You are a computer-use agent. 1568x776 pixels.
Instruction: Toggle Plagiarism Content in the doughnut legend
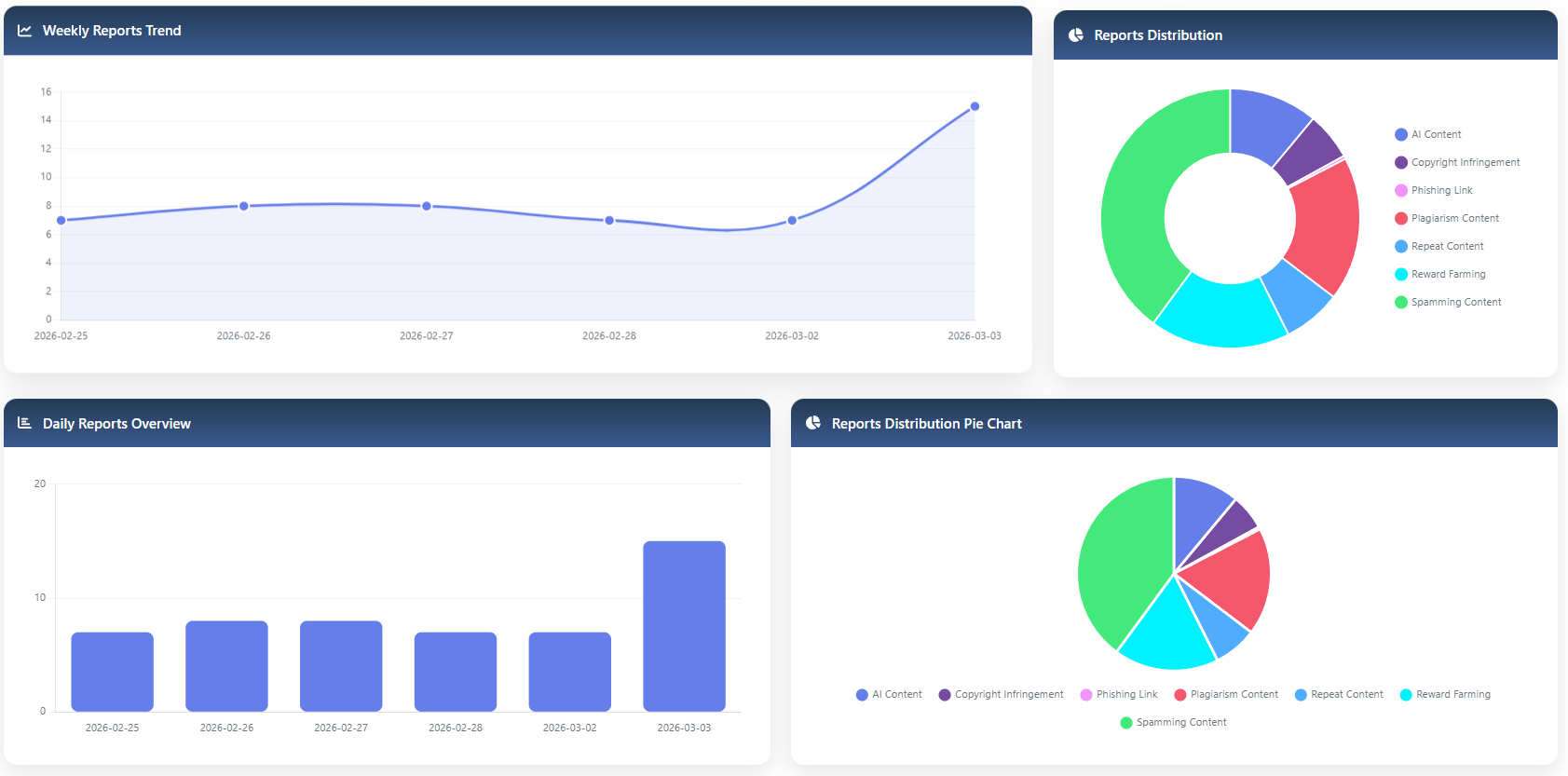pos(1447,218)
